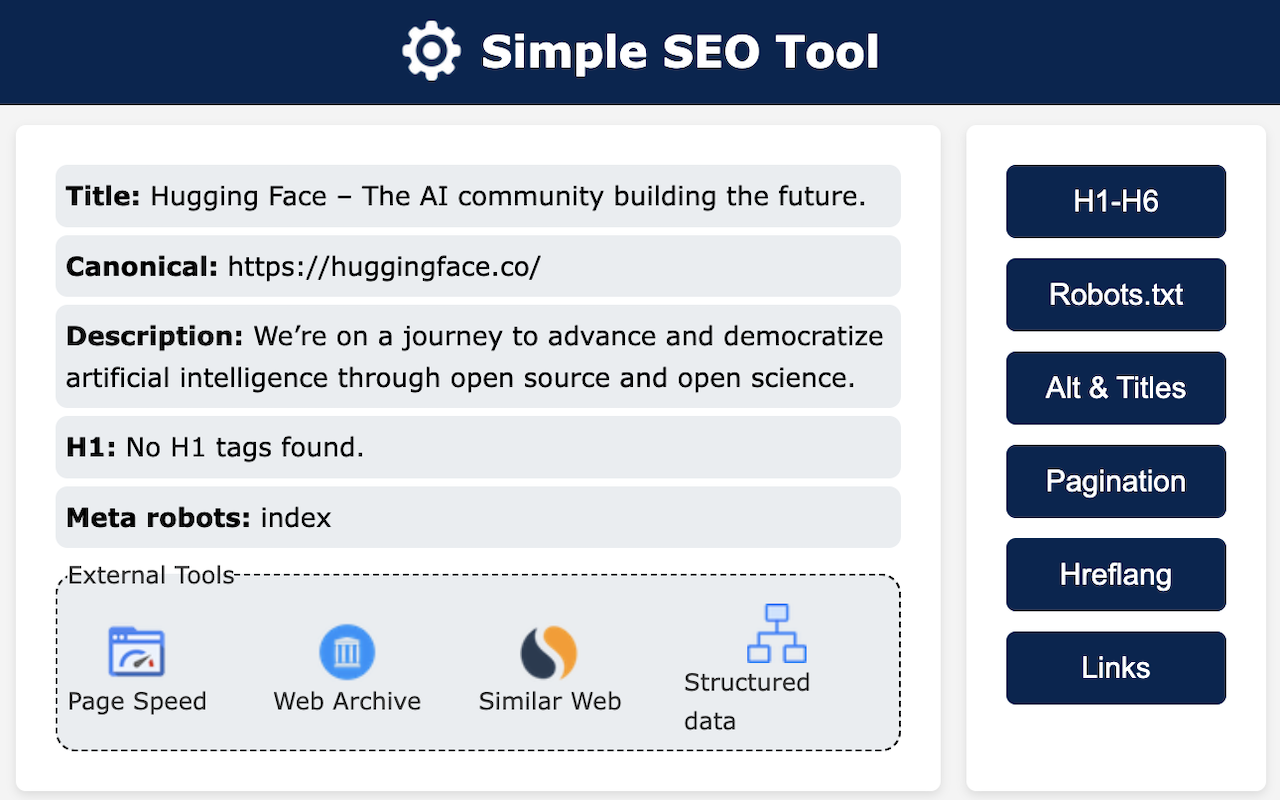
Task: Open the Links analysis panel
Action: click(1115, 667)
